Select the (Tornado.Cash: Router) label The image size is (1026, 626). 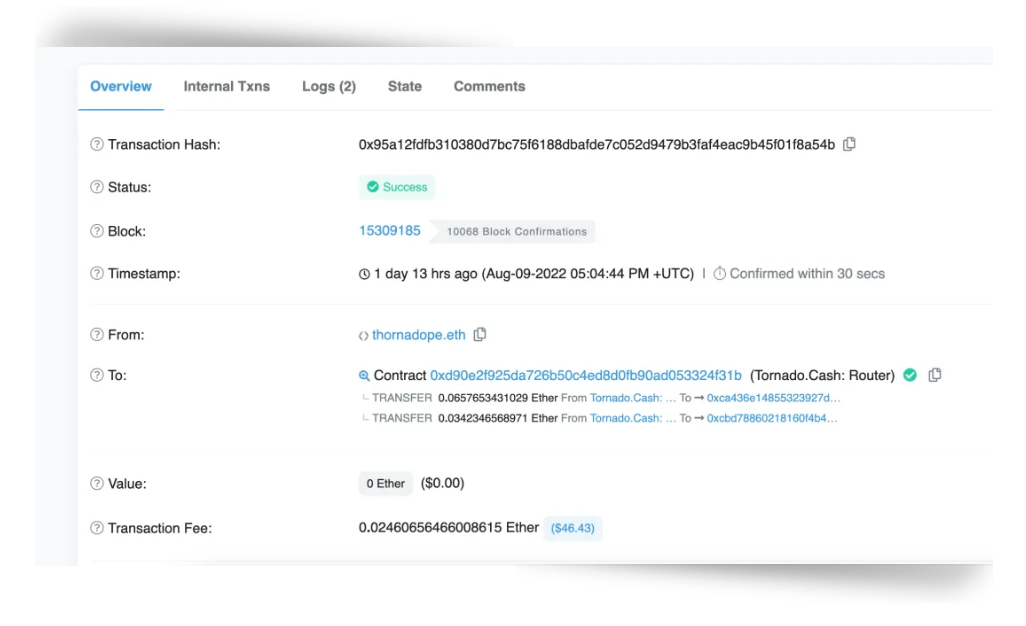click(x=823, y=375)
